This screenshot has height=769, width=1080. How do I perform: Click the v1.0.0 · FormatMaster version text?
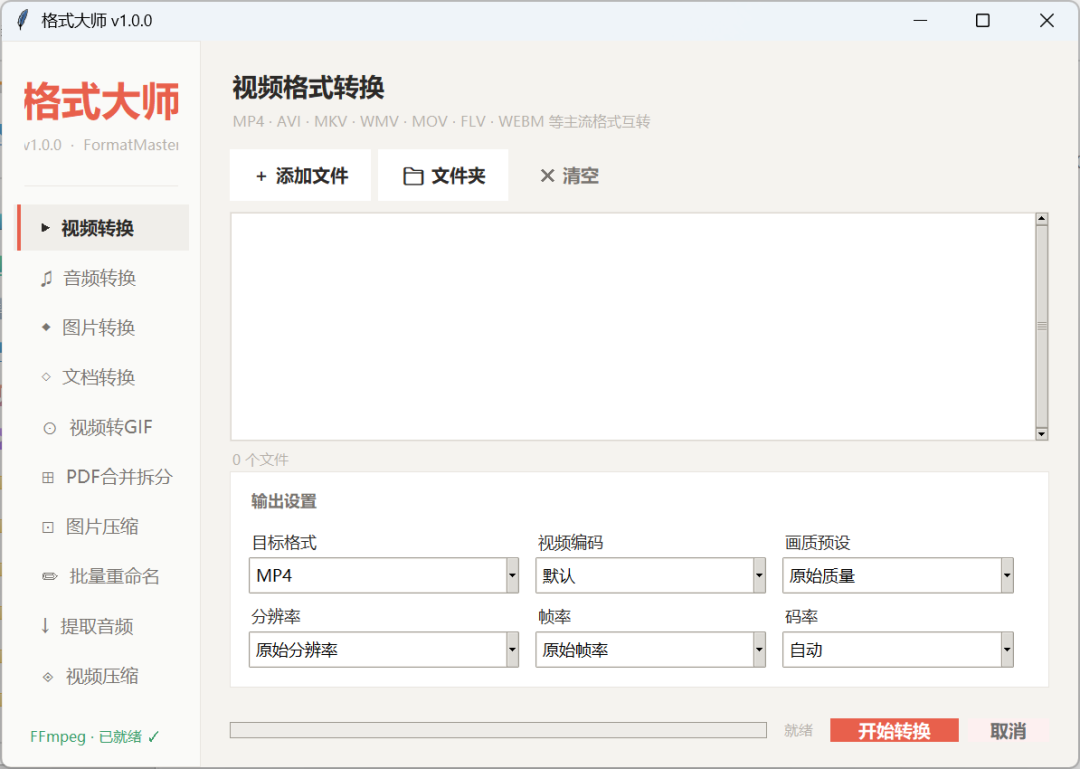point(101,145)
